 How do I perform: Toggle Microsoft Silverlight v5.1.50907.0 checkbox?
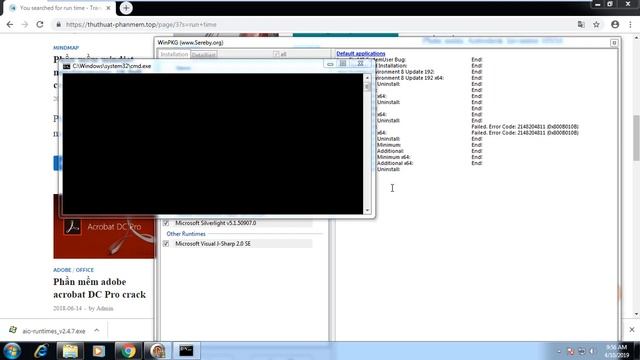pyautogui.click(x=166, y=223)
